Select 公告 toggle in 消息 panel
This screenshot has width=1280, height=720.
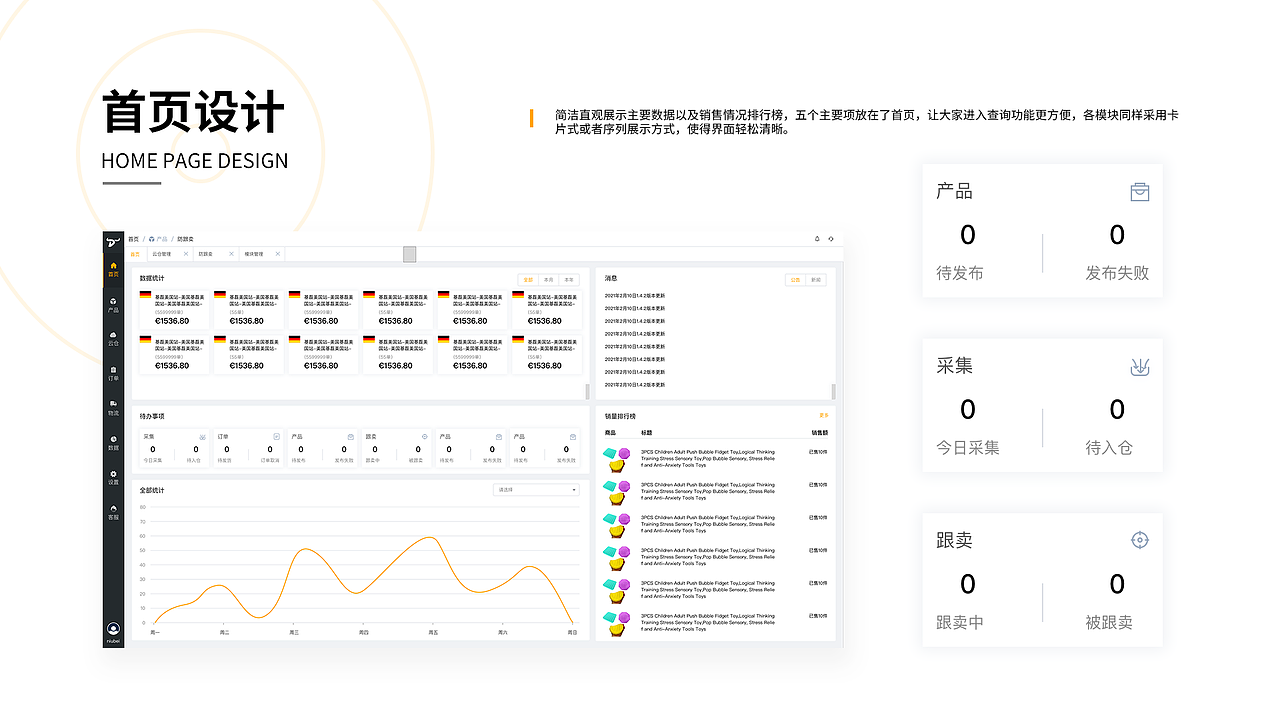coord(796,280)
